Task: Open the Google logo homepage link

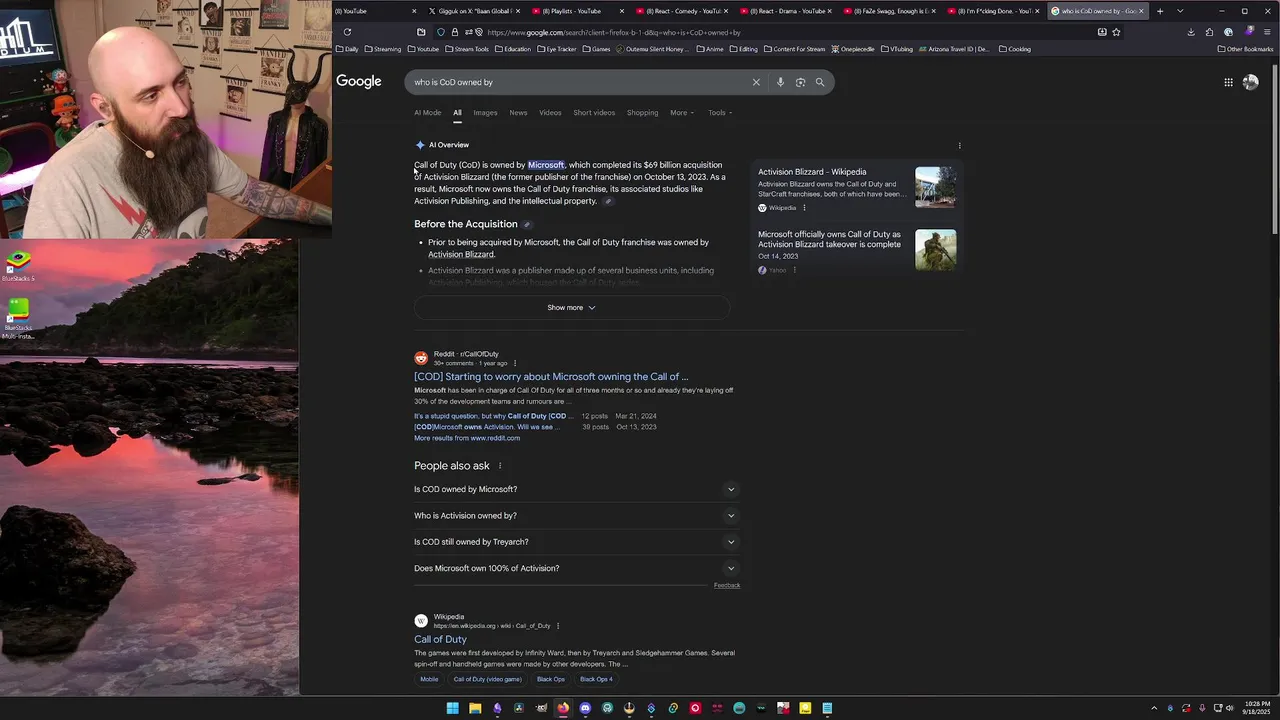Action: [358, 82]
